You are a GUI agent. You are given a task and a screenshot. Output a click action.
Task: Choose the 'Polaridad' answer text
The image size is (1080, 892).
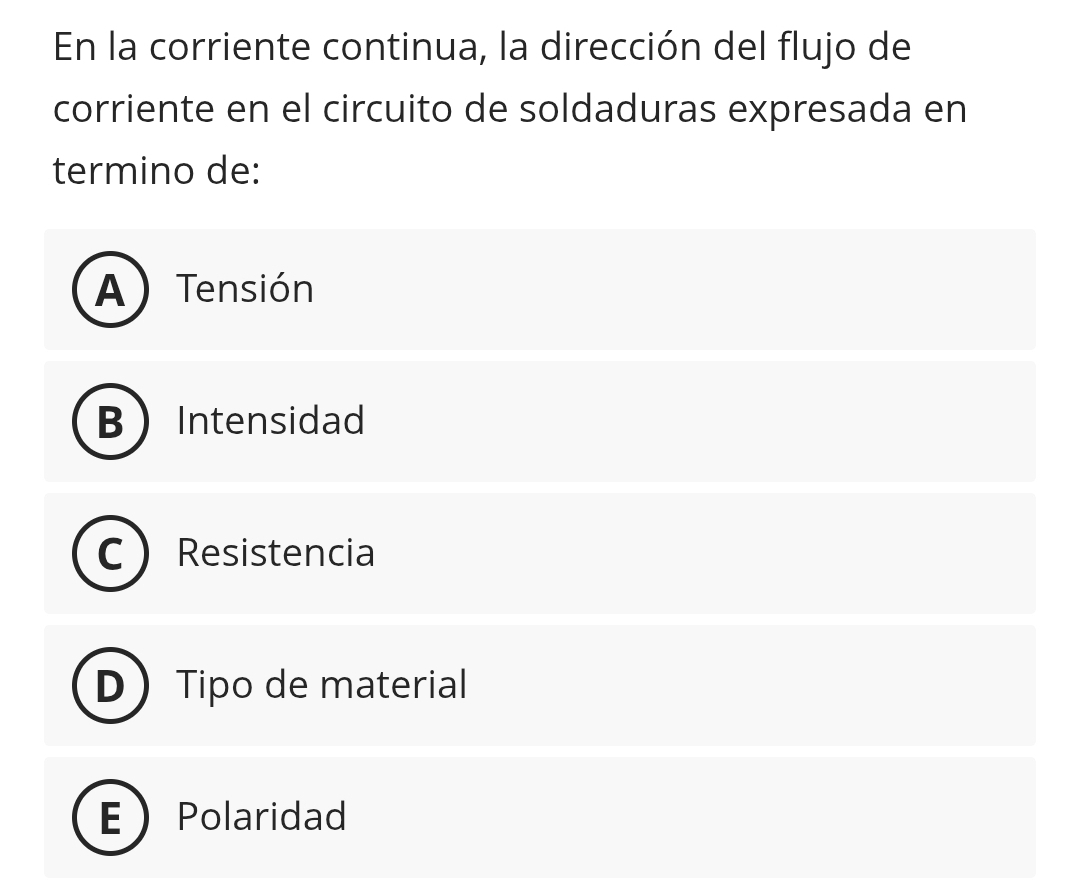click(262, 818)
